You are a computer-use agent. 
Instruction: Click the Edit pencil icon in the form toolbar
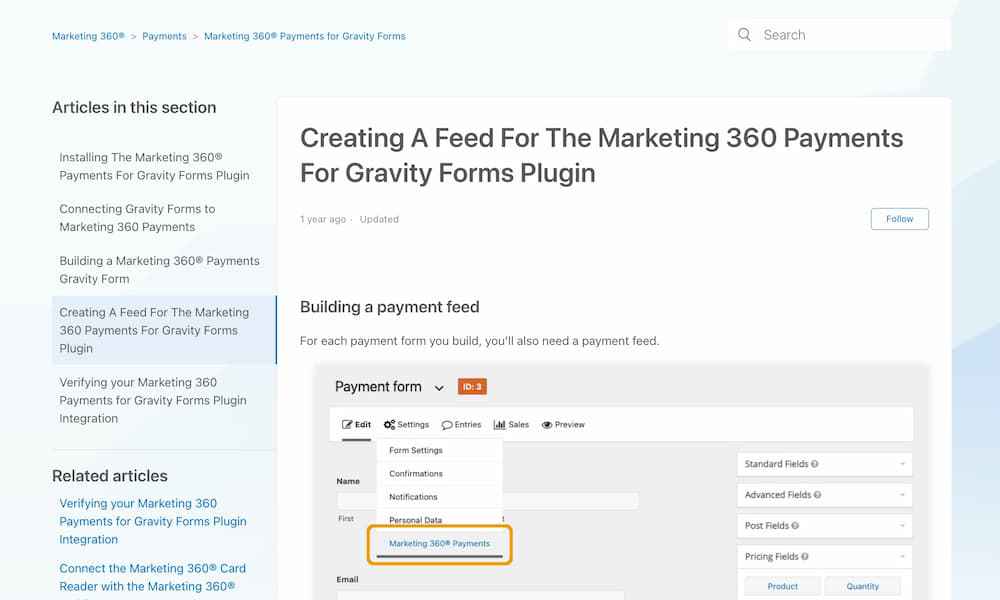coord(347,425)
